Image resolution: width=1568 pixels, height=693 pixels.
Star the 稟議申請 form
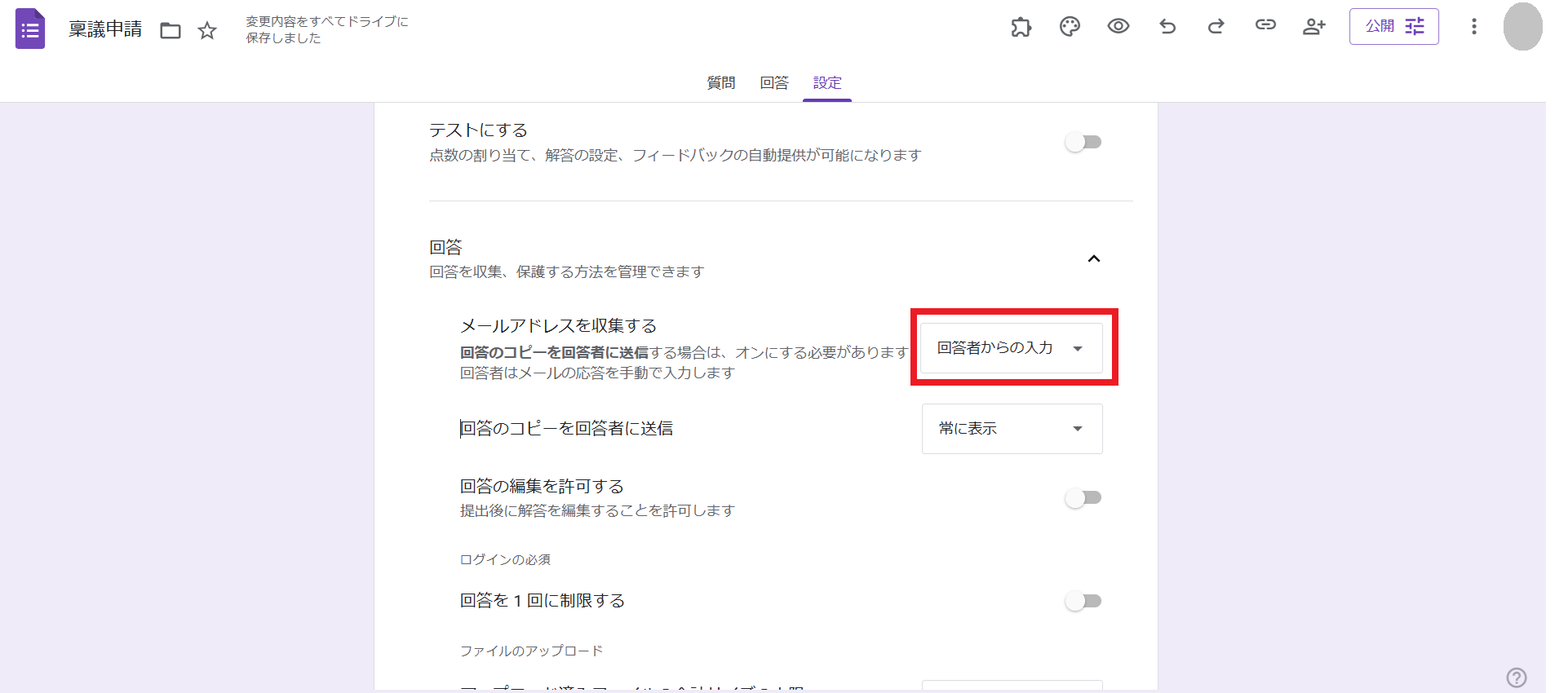pos(207,31)
